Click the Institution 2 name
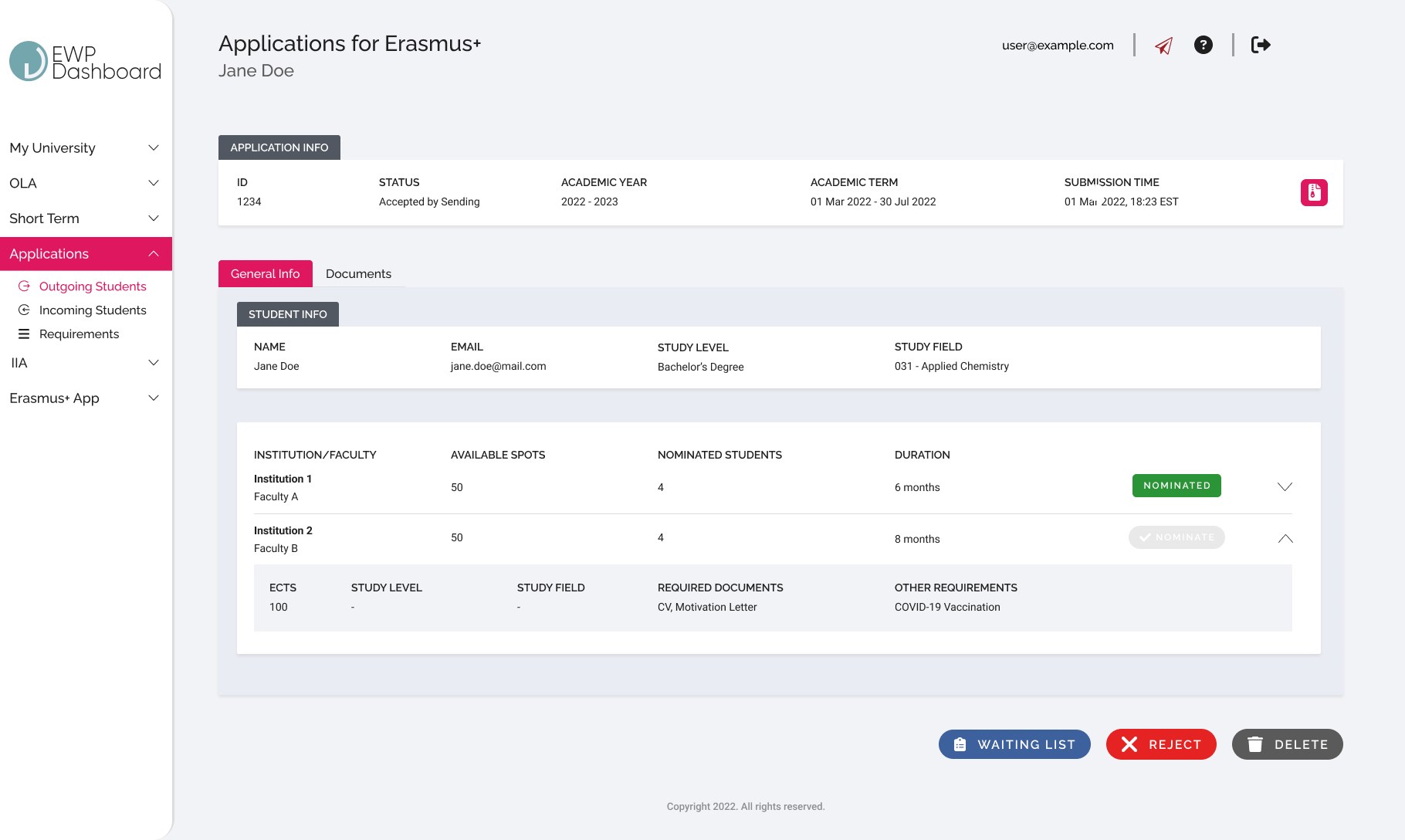Viewport: 1405px width, 840px height. [283, 530]
